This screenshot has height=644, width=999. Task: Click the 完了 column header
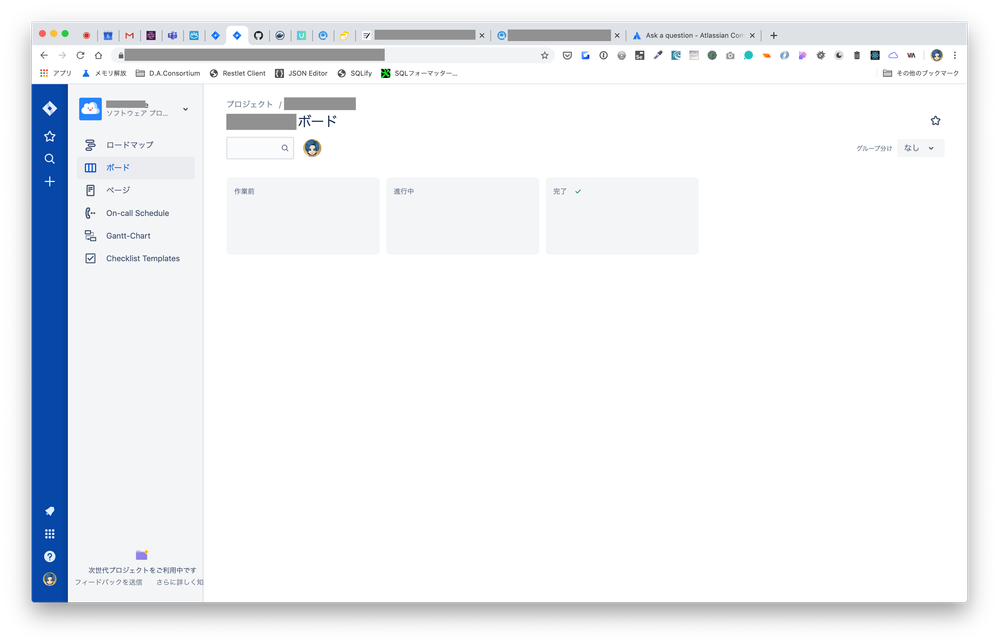(560, 191)
